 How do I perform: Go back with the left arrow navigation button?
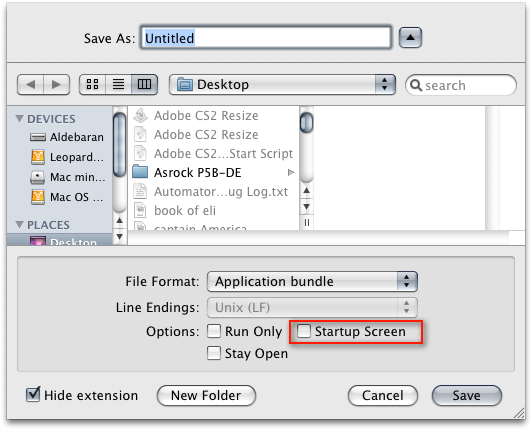point(31,84)
